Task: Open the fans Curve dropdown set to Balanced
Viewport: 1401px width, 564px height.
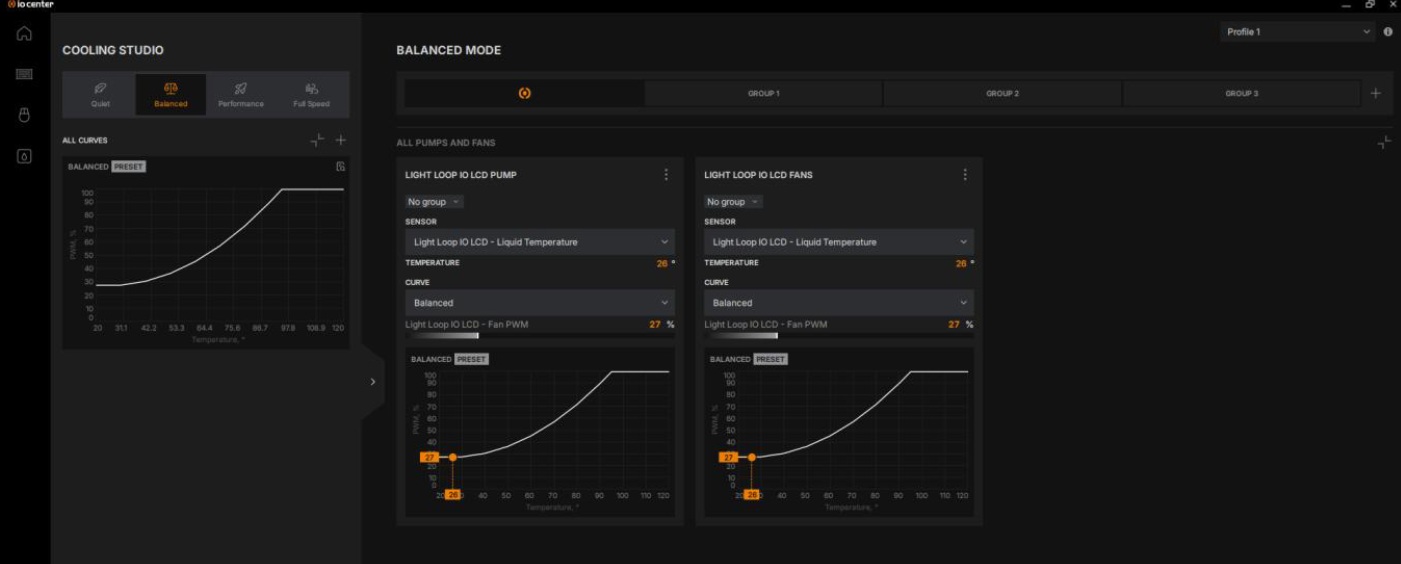Action: (839, 302)
